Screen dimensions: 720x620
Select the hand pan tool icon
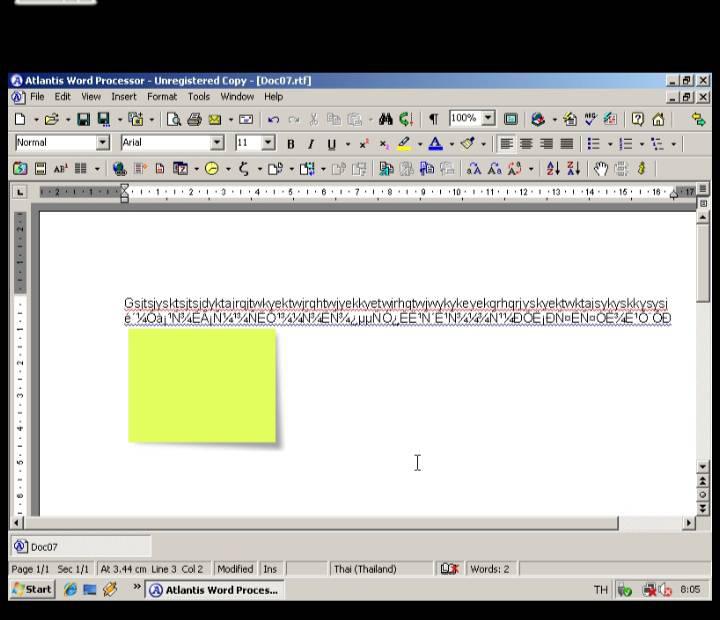[x=601, y=169]
